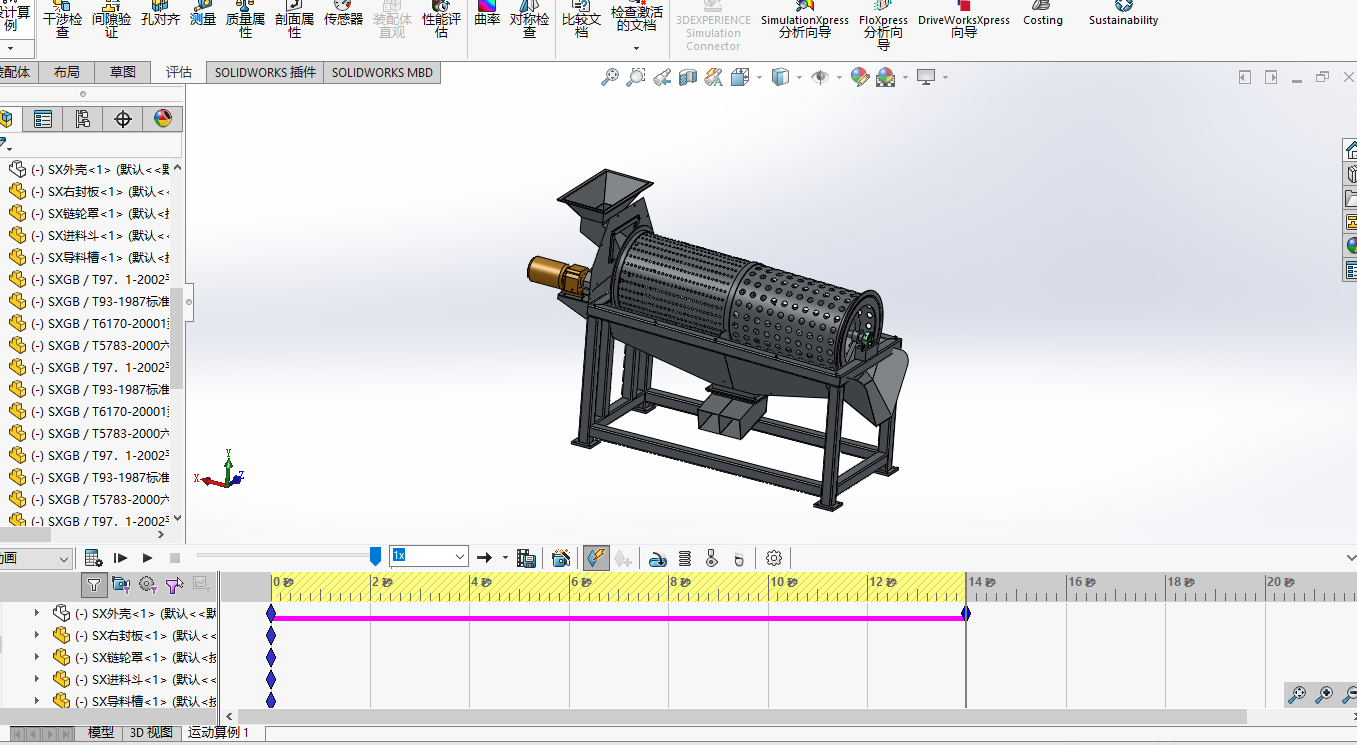Switch to the 模型 bottom tab
The height and width of the screenshot is (745, 1357).
point(101,733)
